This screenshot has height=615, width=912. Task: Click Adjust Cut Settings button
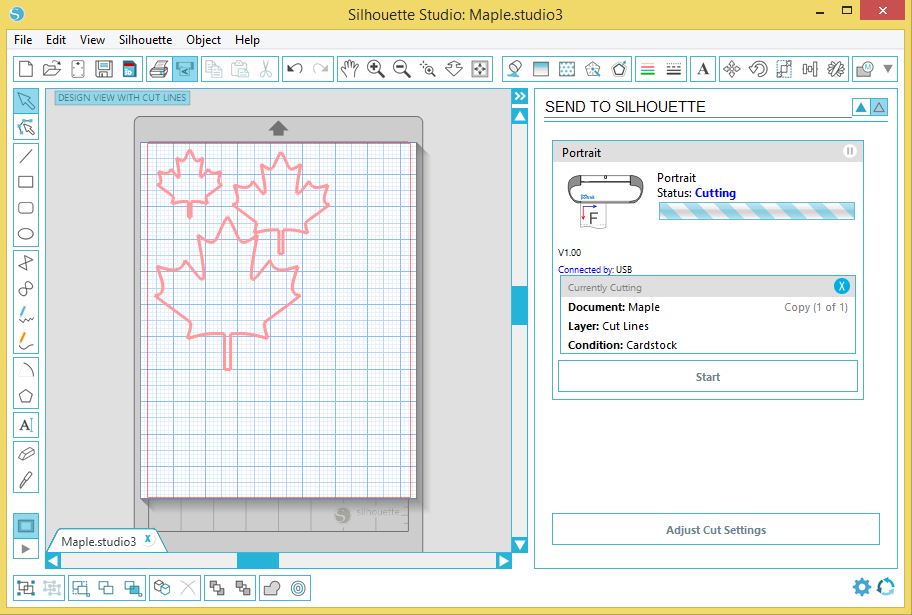tap(716, 529)
